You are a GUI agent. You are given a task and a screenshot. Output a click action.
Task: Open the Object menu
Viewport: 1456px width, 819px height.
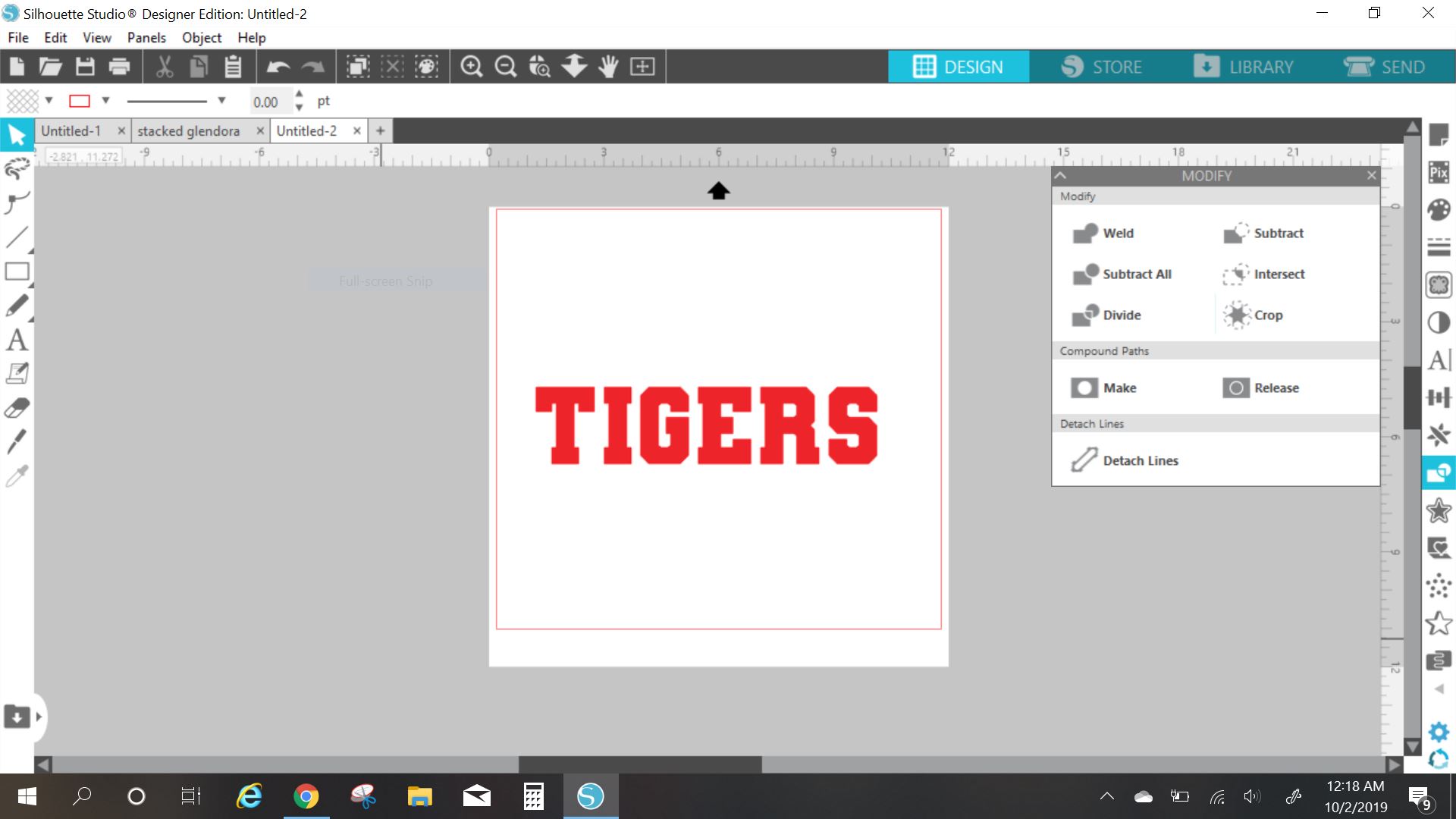click(202, 37)
